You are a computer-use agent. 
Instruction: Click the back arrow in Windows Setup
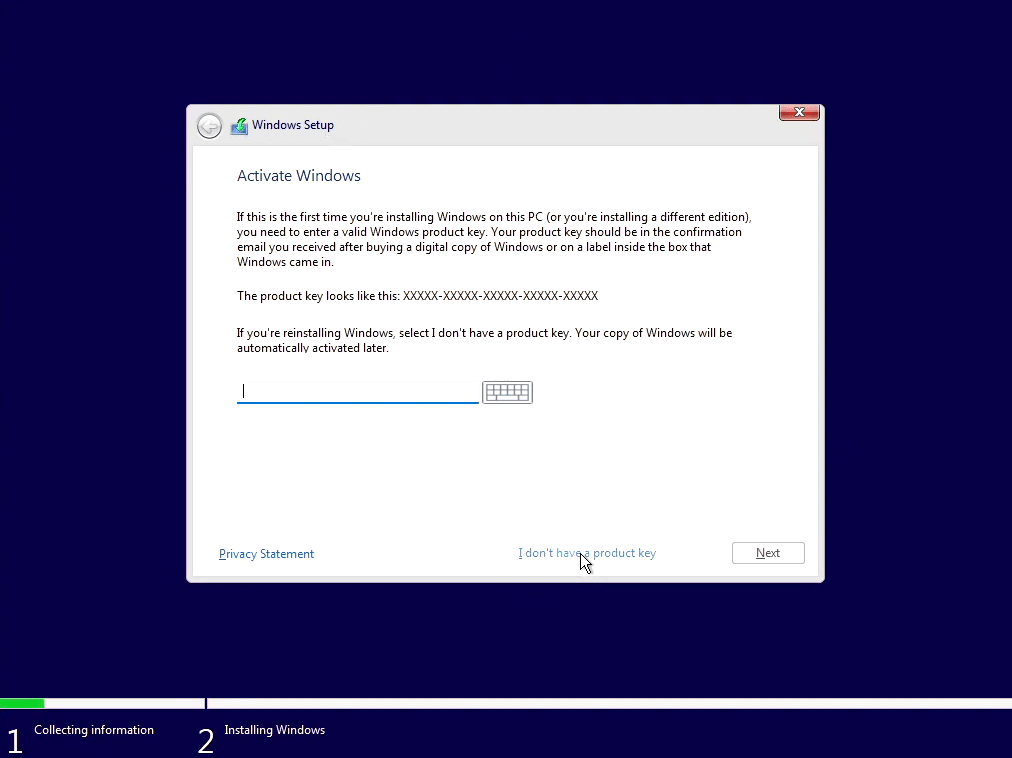pos(209,126)
